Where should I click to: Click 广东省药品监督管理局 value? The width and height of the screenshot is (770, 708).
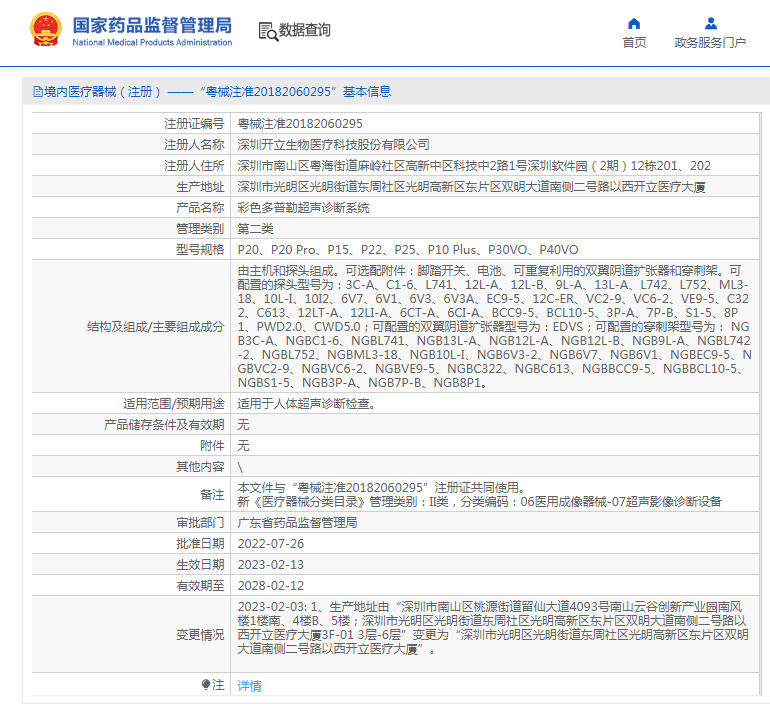pyautogui.click(x=298, y=523)
